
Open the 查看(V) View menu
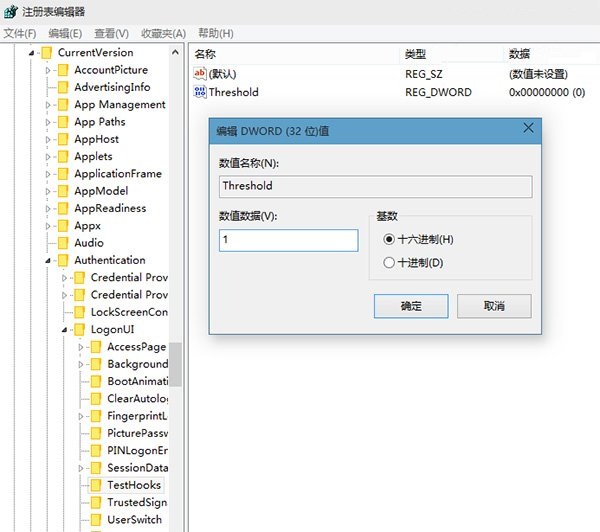pyautogui.click(x=112, y=34)
